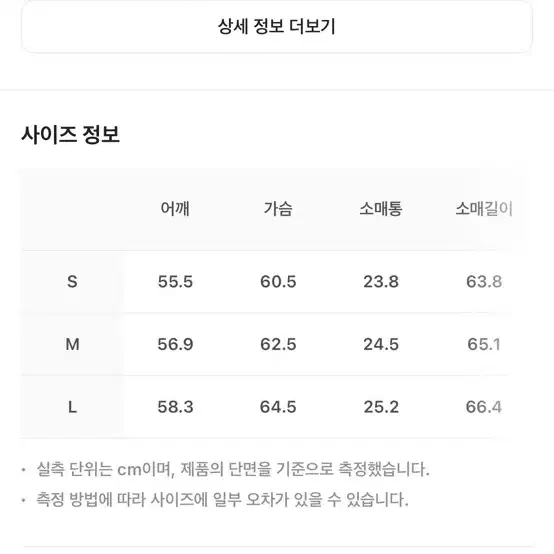Click the note about measurement 오차

pyautogui.click(x=222, y=500)
